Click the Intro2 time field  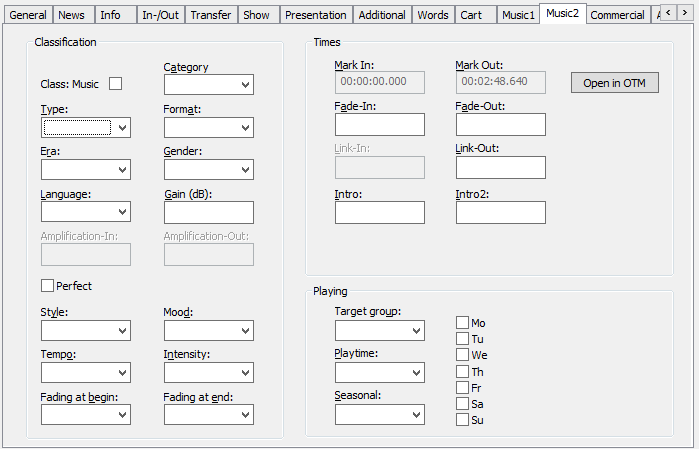pyautogui.click(x=500, y=212)
